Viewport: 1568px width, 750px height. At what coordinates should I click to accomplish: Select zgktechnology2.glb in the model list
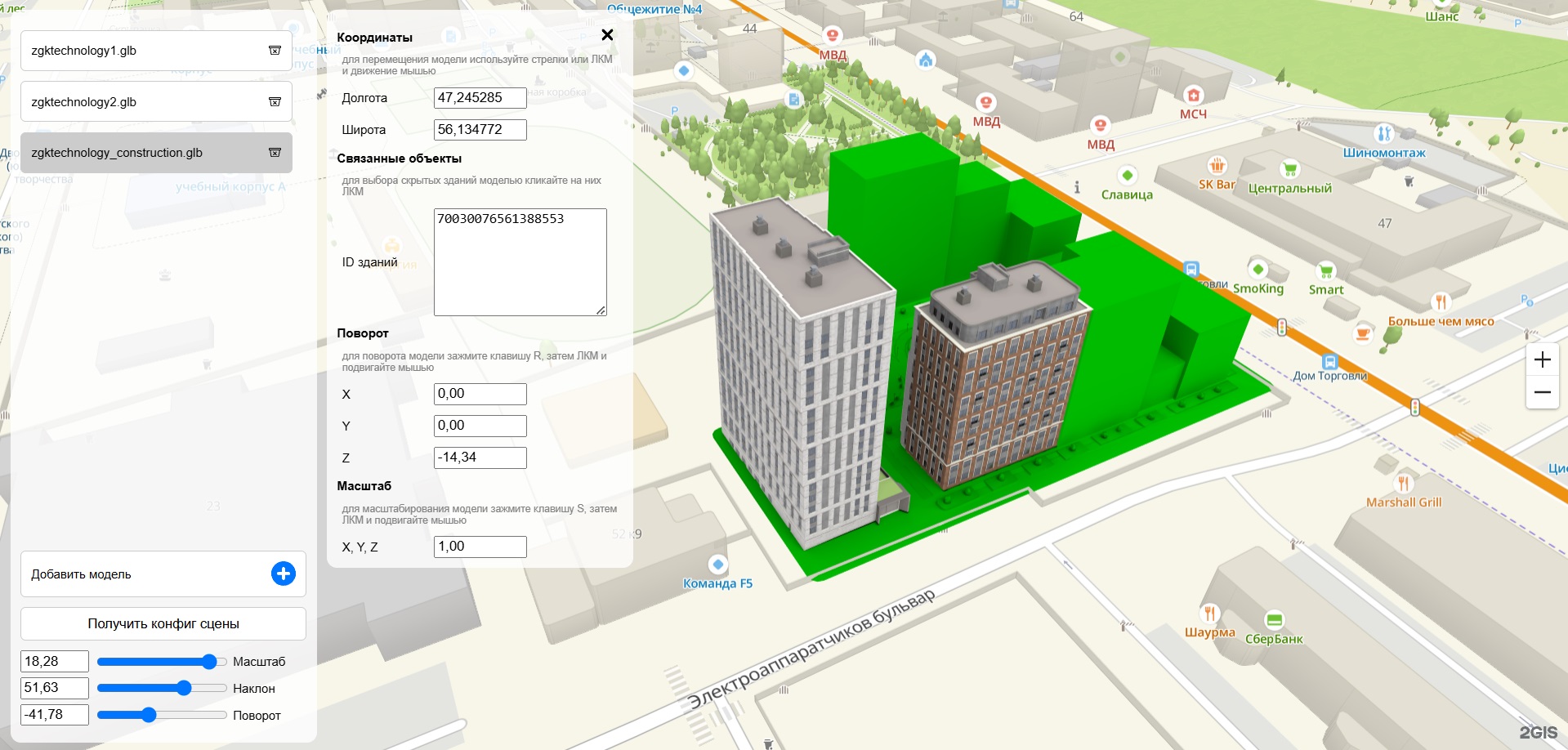[139, 102]
